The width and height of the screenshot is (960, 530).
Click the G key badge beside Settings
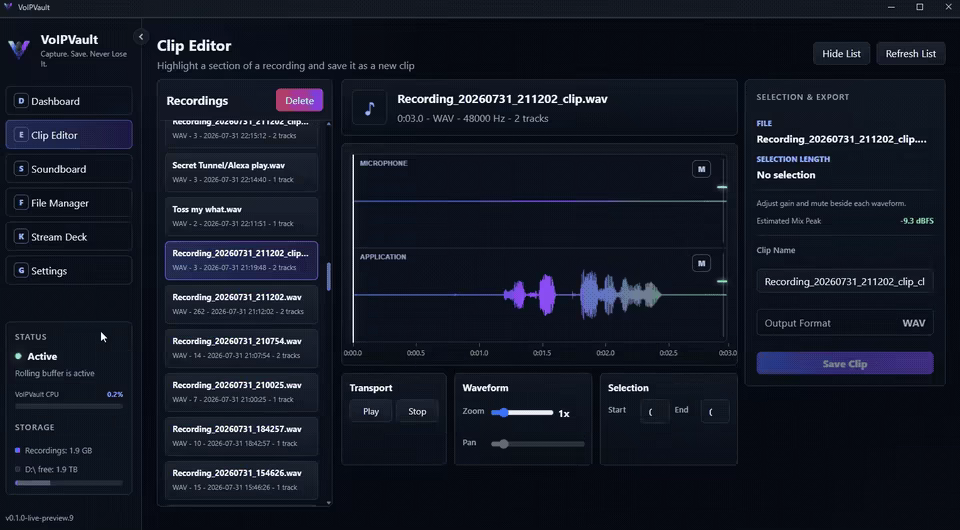click(21, 271)
